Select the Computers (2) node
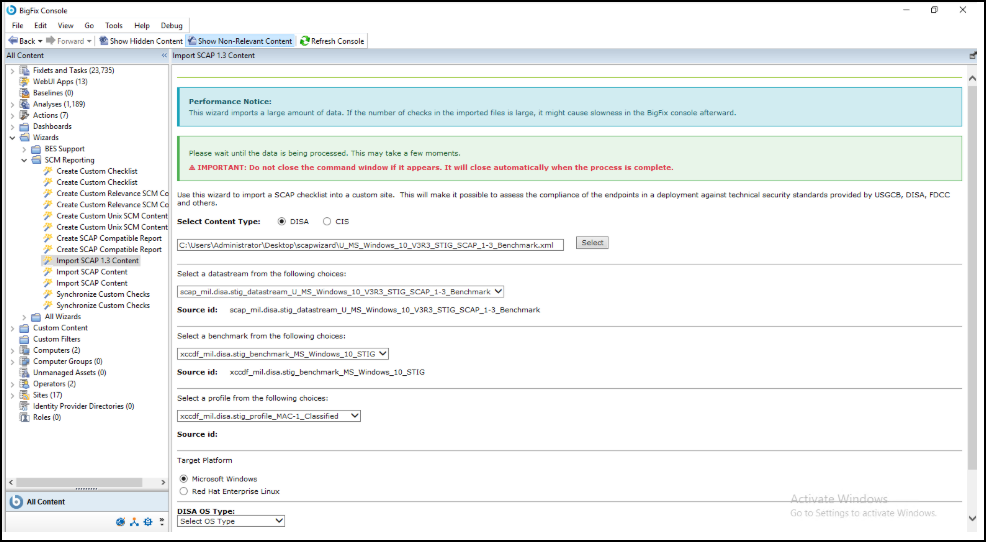Screen dimensions: 986x542 pos(57,350)
